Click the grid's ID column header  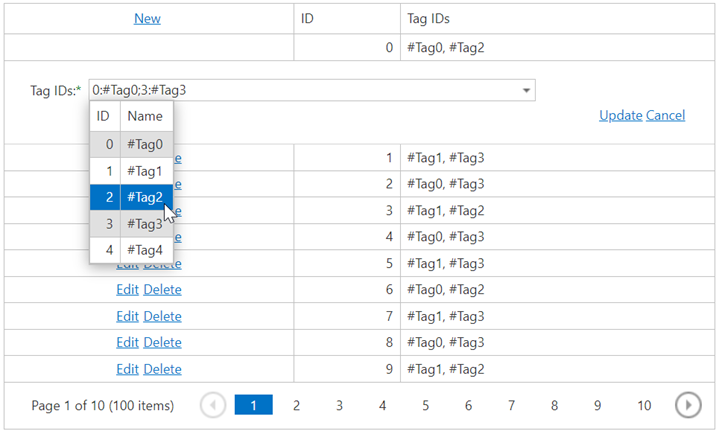click(347, 19)
